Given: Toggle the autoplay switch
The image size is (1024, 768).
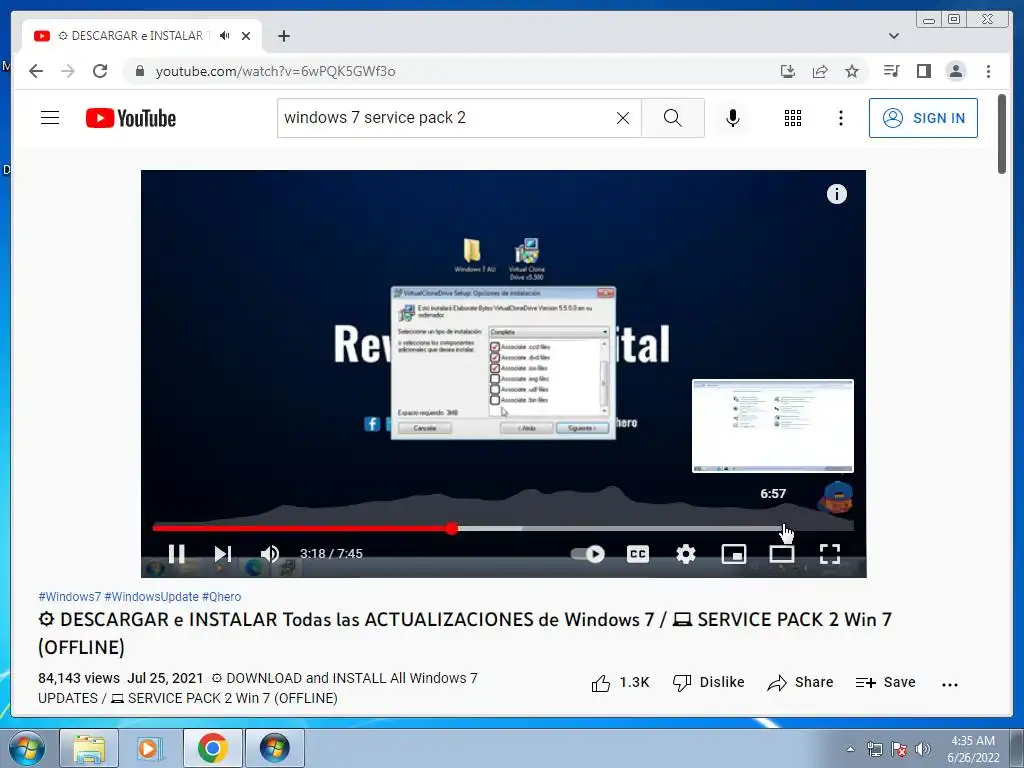Looking at the screenshot, I should coord(588,554).
